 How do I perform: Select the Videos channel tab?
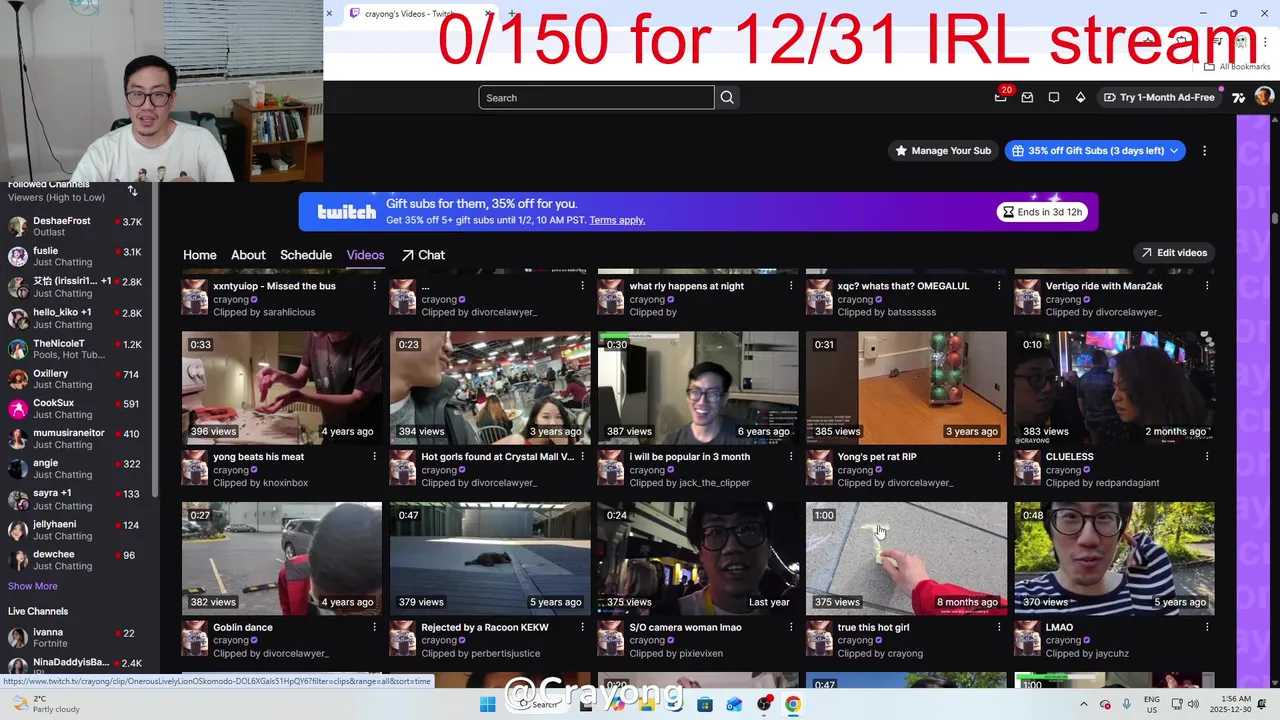[x=365, y=255]
